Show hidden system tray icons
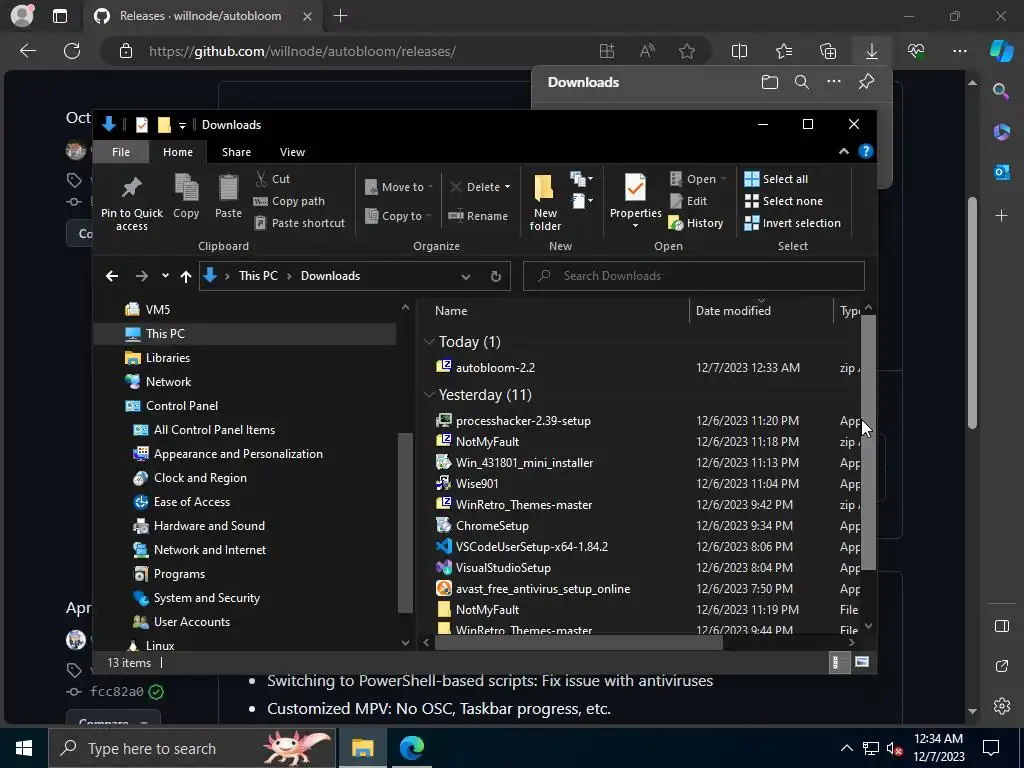This screenshot has width=1024, height=768. 846,748
